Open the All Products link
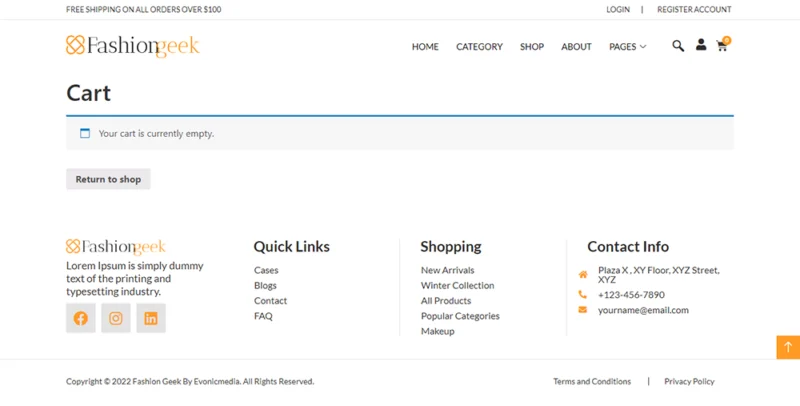 [446, 301]
